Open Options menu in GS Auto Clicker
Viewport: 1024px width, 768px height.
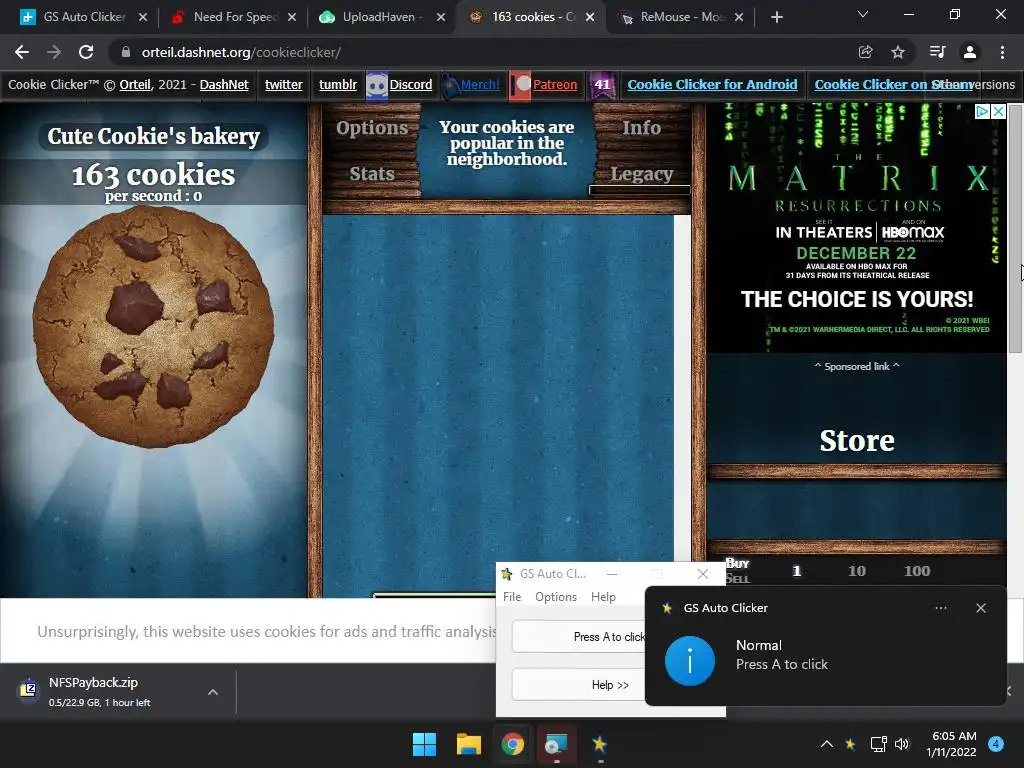click(x=556, y=597)
